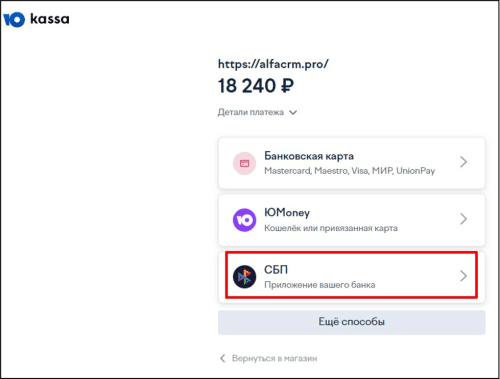Open ЮMoney row chevron arrow
This screenshot has height=379, width=500.
pyautogui.click(x=463, y=219)
